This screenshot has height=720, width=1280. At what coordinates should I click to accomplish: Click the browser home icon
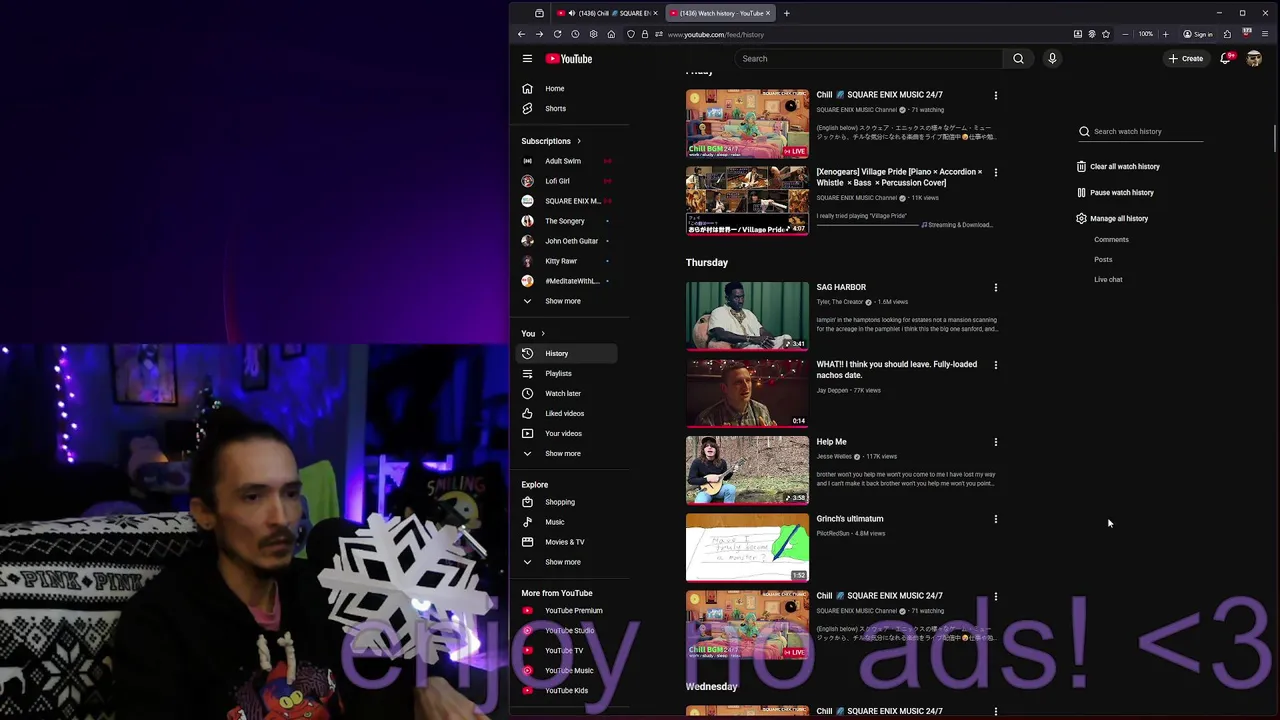pyautogui.click(x=611, y=34)
